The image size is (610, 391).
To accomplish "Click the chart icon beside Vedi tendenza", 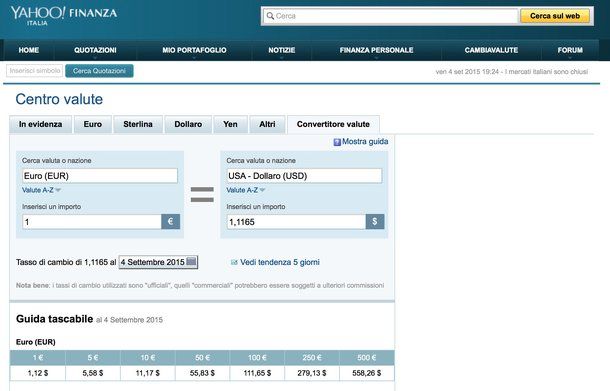I will 234,262.
